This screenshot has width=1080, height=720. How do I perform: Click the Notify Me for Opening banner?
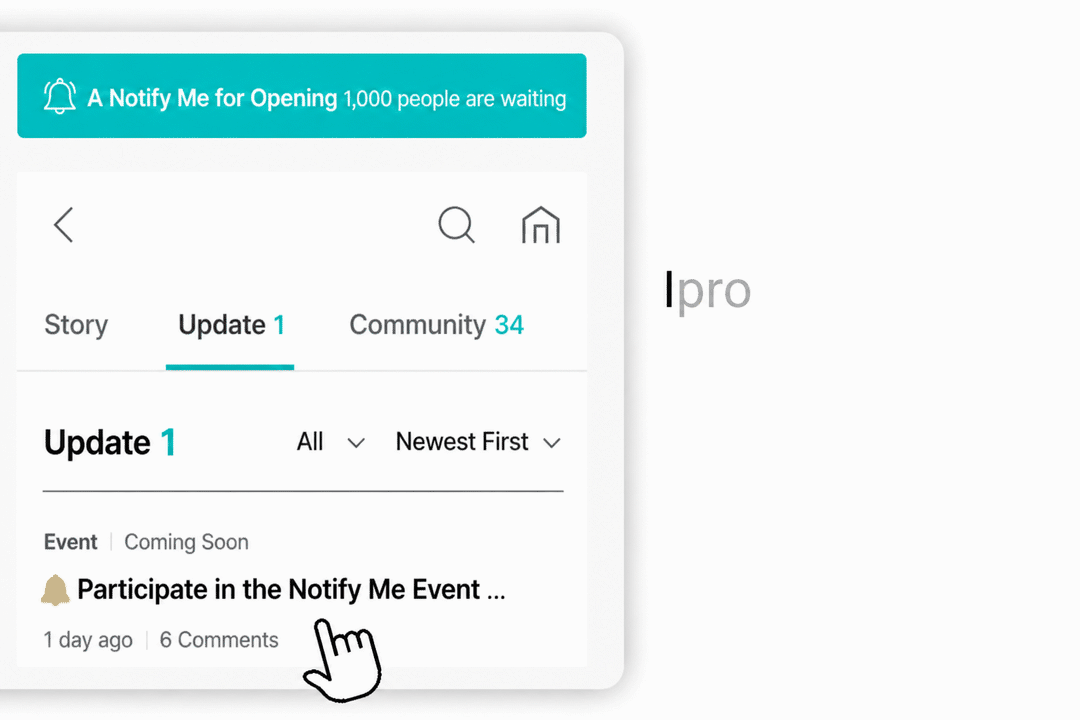click(x=302, y=96)
